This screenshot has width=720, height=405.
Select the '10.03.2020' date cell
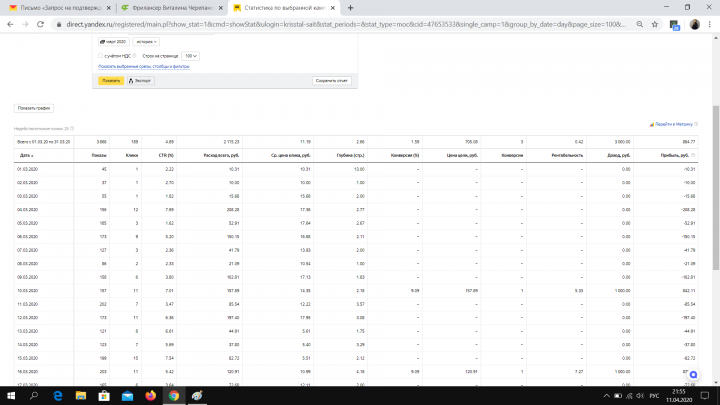tap(28, 291)
